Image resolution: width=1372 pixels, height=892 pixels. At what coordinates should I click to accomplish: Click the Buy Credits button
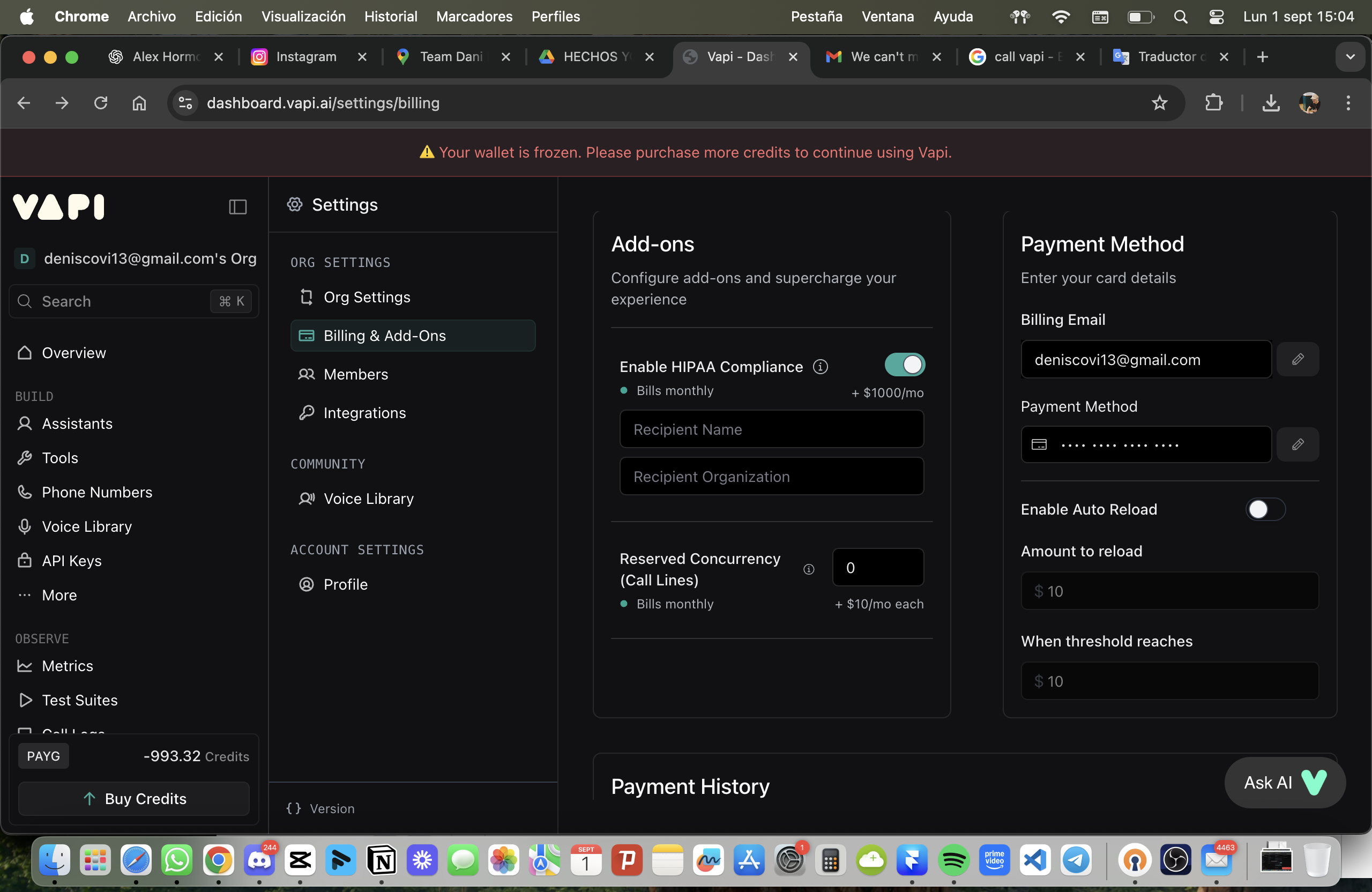coord(134,799)
